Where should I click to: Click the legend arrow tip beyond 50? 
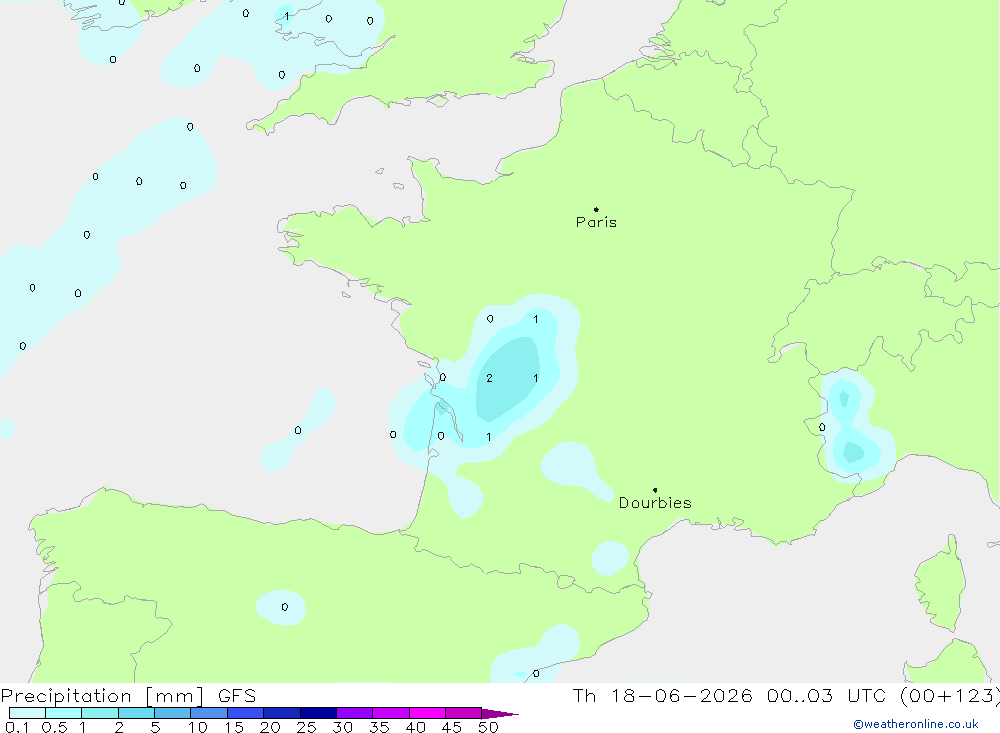coord(500,714)
